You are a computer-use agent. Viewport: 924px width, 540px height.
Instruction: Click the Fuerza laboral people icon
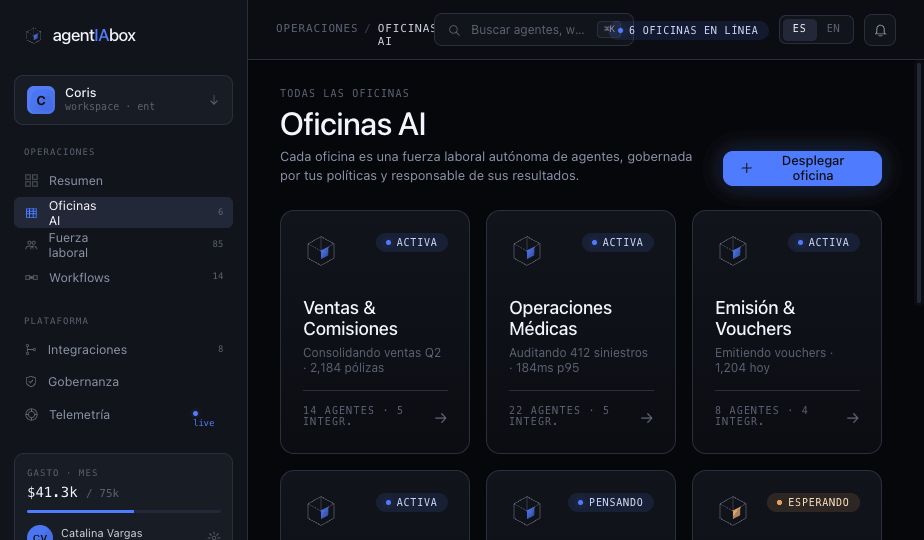[31, 245]
